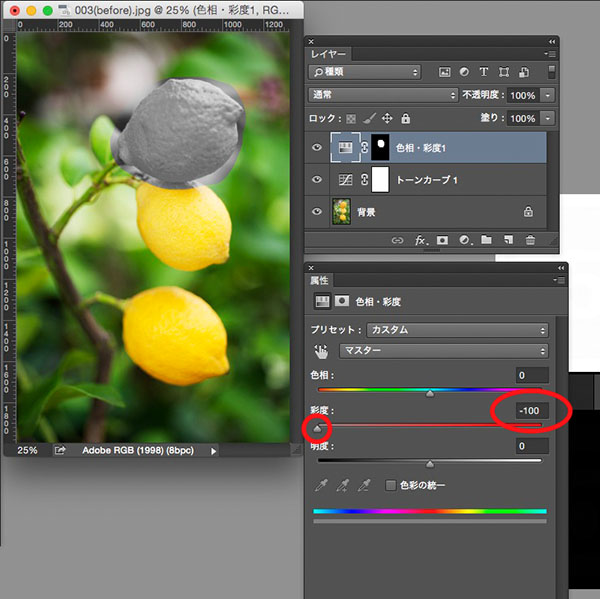This screenshot has width=600, height=599.
Task: Hide the 色相・彩度1 layer
Action: point(318,148)
